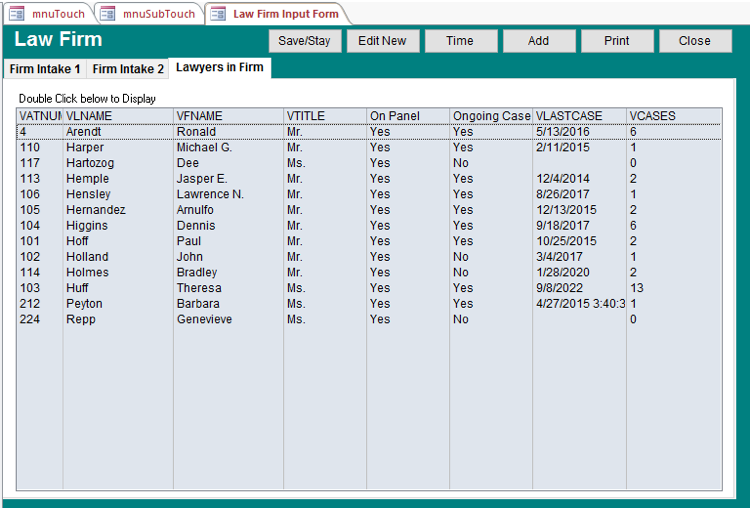Click the Law Firm Input Form tab icon
The image size is (750, 508).
[217, 14]
